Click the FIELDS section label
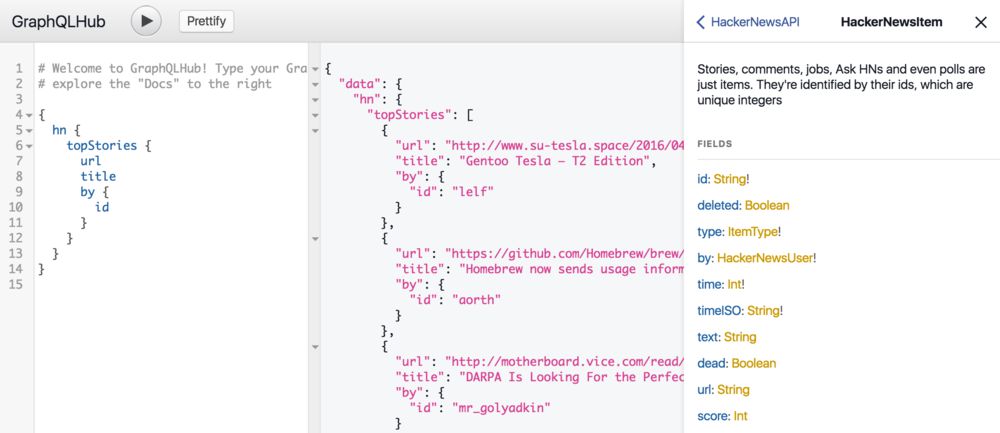 714,144
